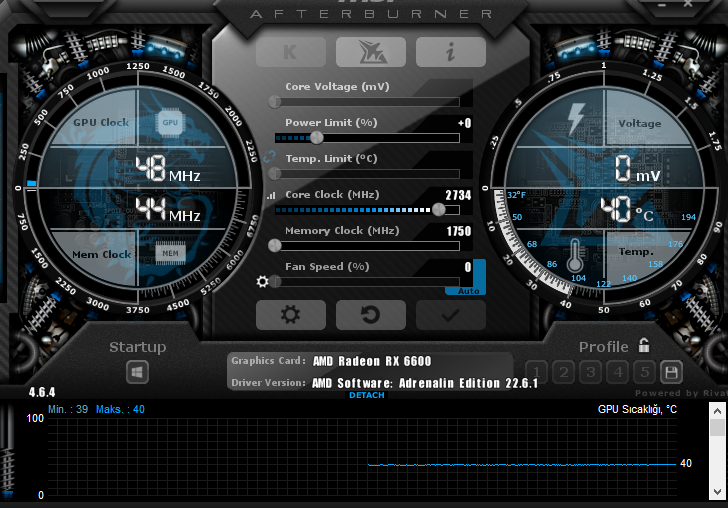Launch the OC Scanner jet icon
The image size is (728, 508).
coord(370,52)
